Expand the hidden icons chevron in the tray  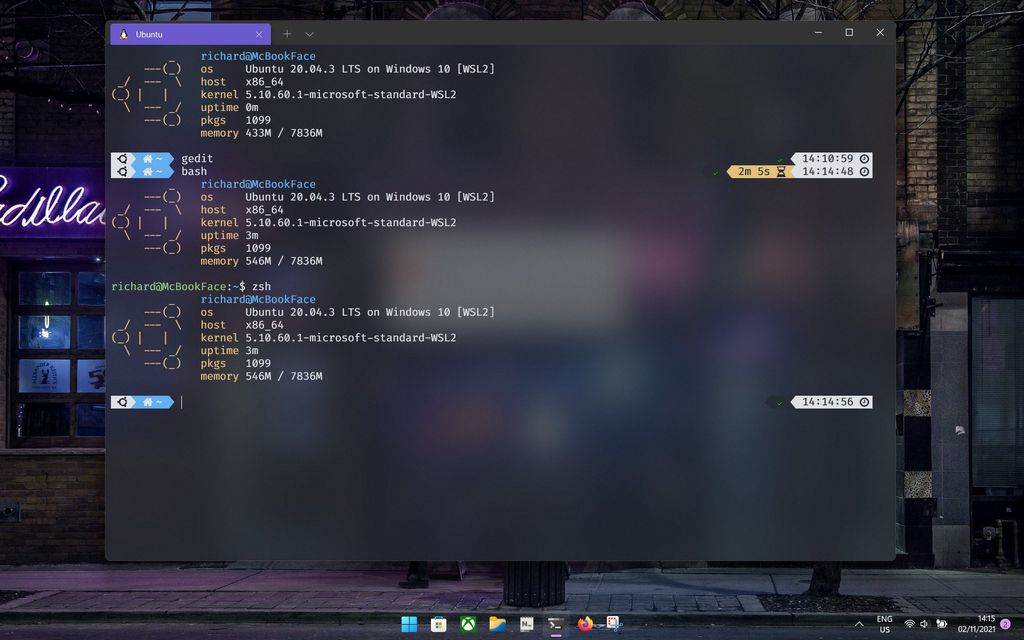click(858, 624)
